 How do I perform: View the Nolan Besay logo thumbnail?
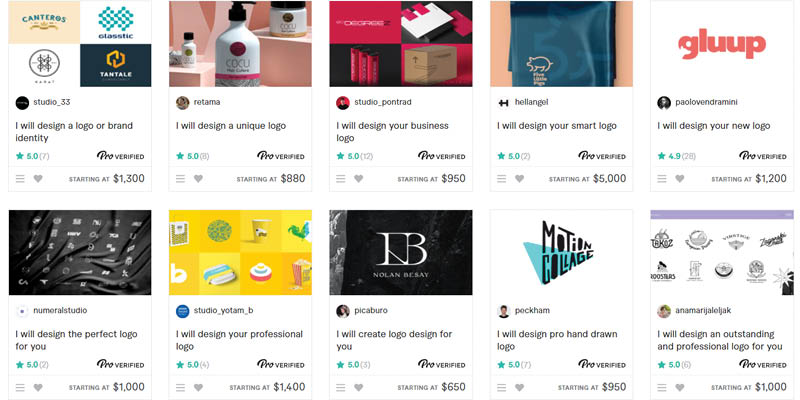[x=401, y=253]
